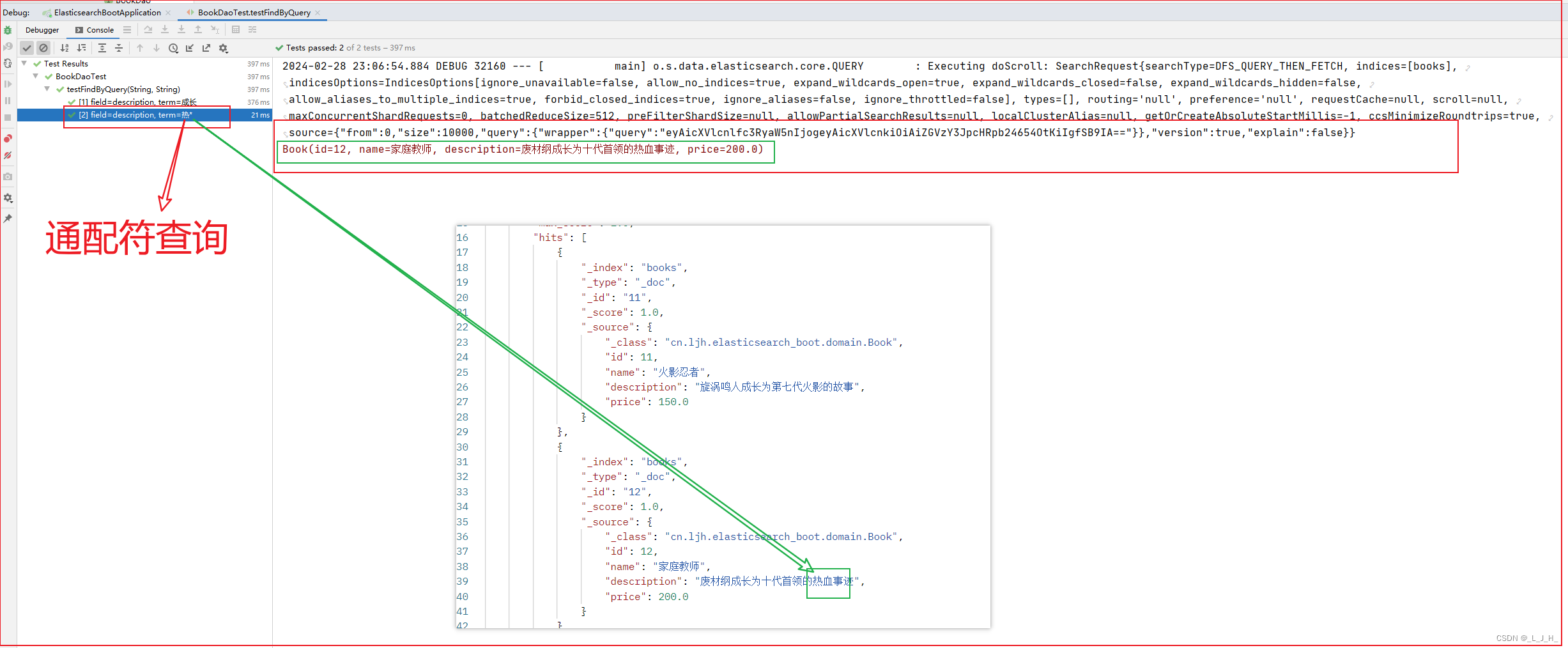Collapse testFindByQuery tree node
This screenshot has width=1568, height=648.
click(x=47, y=89)
